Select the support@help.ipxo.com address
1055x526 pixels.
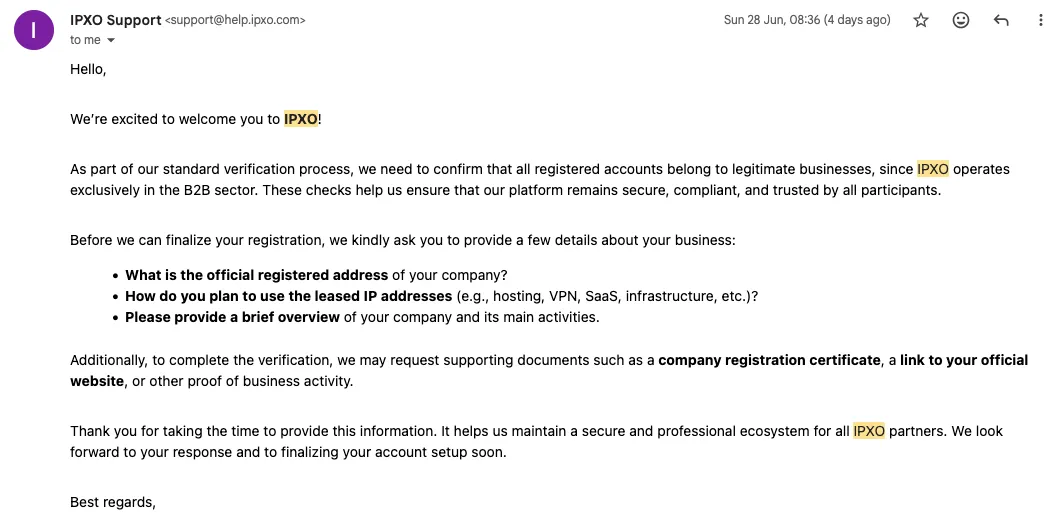tap(235, 20)
